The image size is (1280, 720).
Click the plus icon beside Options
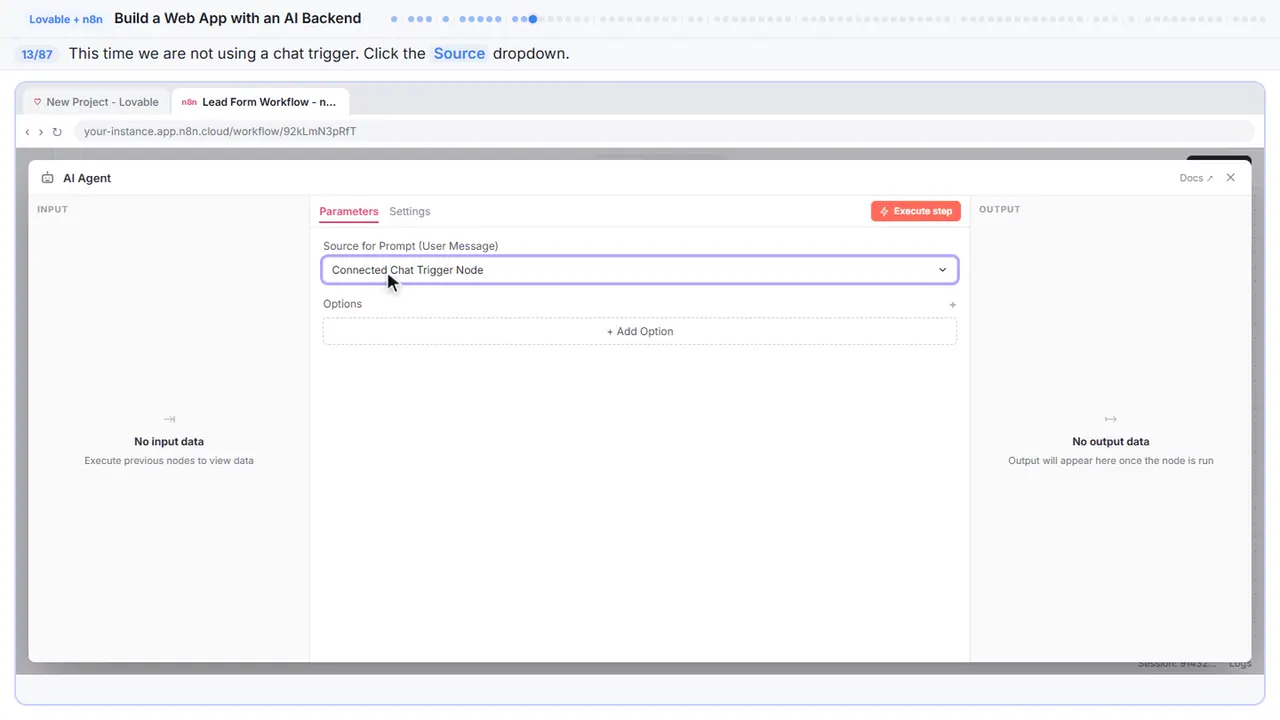(x=953, y=304)
